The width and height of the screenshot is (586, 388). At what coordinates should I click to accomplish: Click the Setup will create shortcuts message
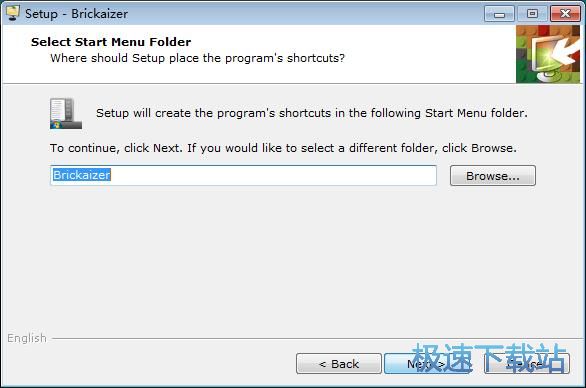point(312,113)
